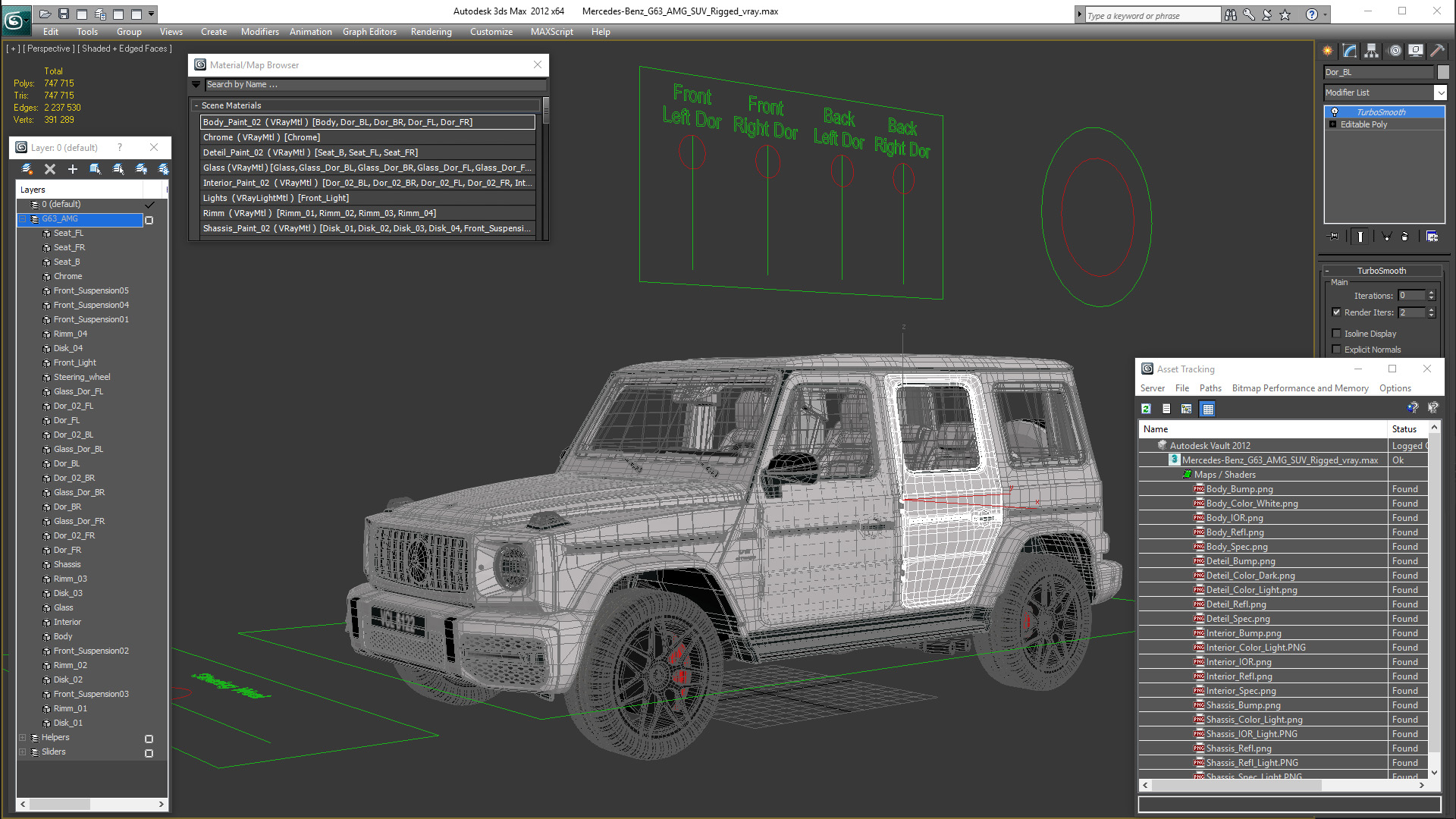
Task: Click the Perspective viewport label
Action: [x=49, y=49]
